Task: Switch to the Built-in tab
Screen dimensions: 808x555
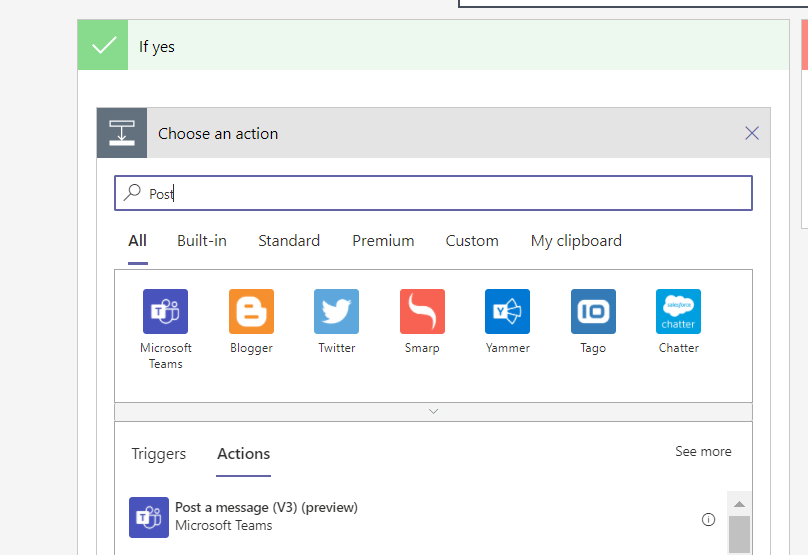Action: pyautogui.click(x=202, y=241)
